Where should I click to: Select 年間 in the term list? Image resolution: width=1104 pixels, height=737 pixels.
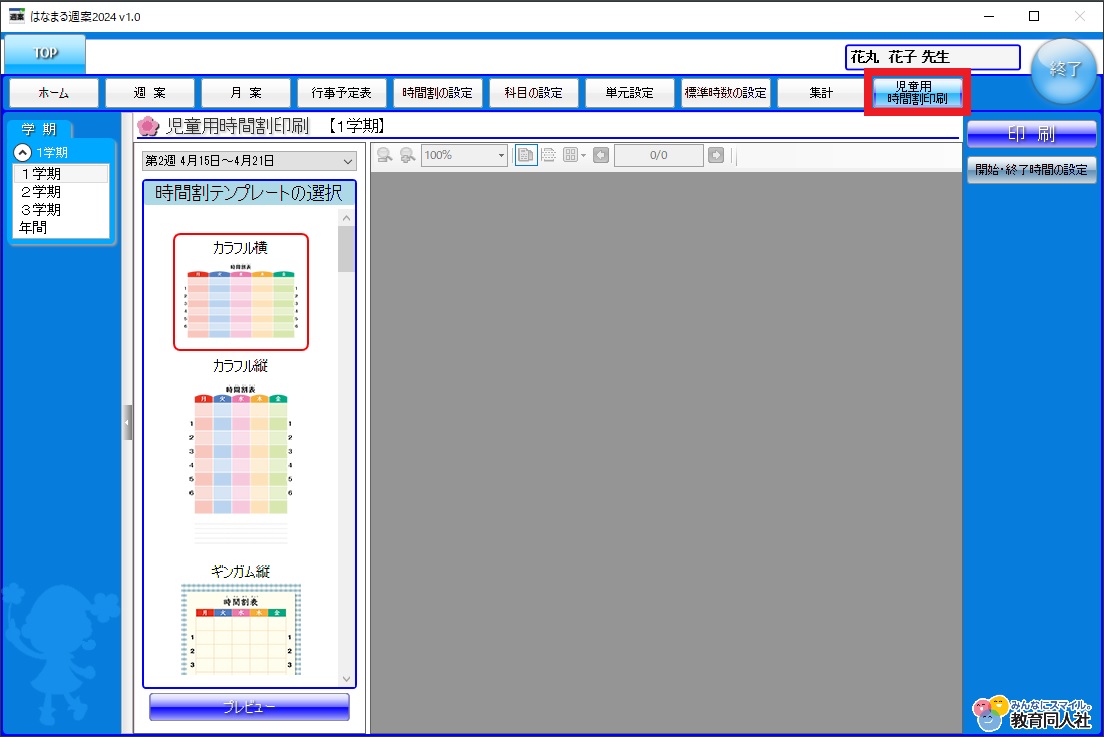pyautogui.click(x=61, y=227)
